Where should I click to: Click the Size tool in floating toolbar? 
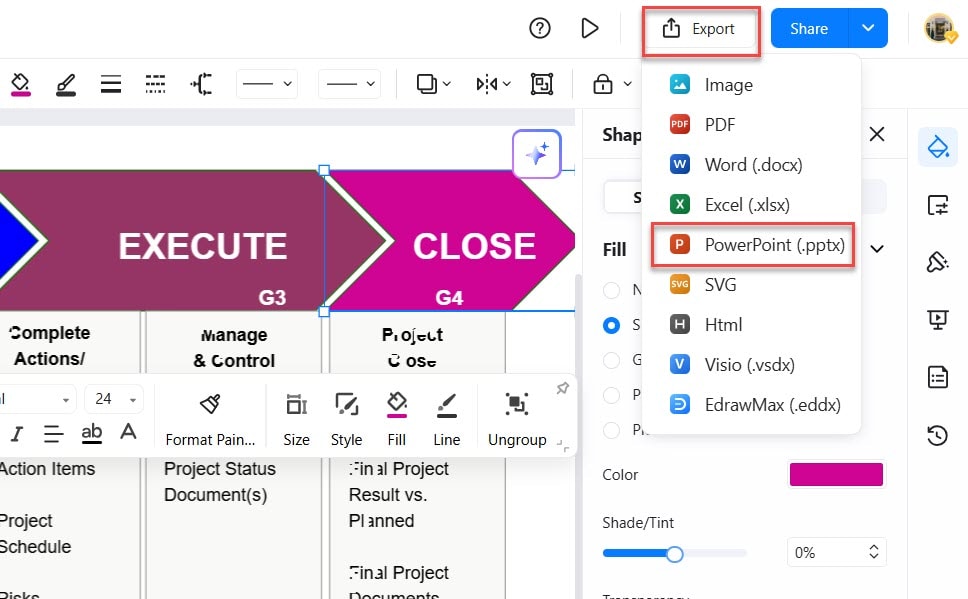pyautogui.click(x=296, y=420)
